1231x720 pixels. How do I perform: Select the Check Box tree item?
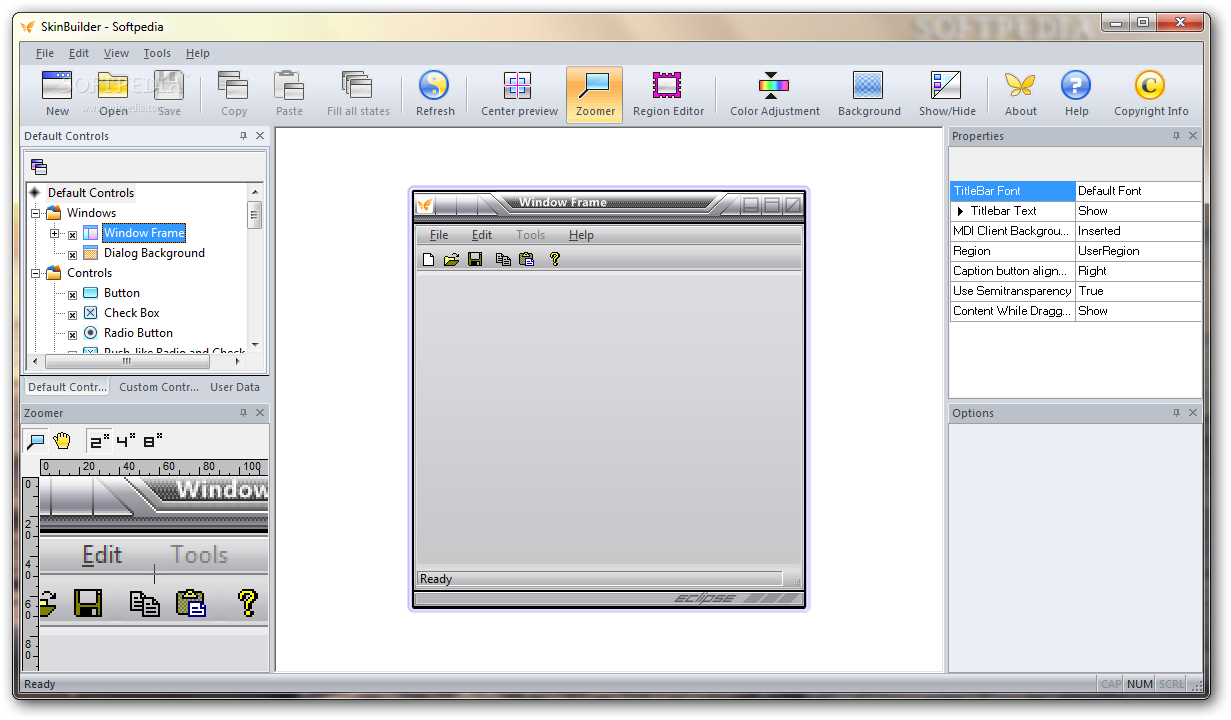point(132,313)
